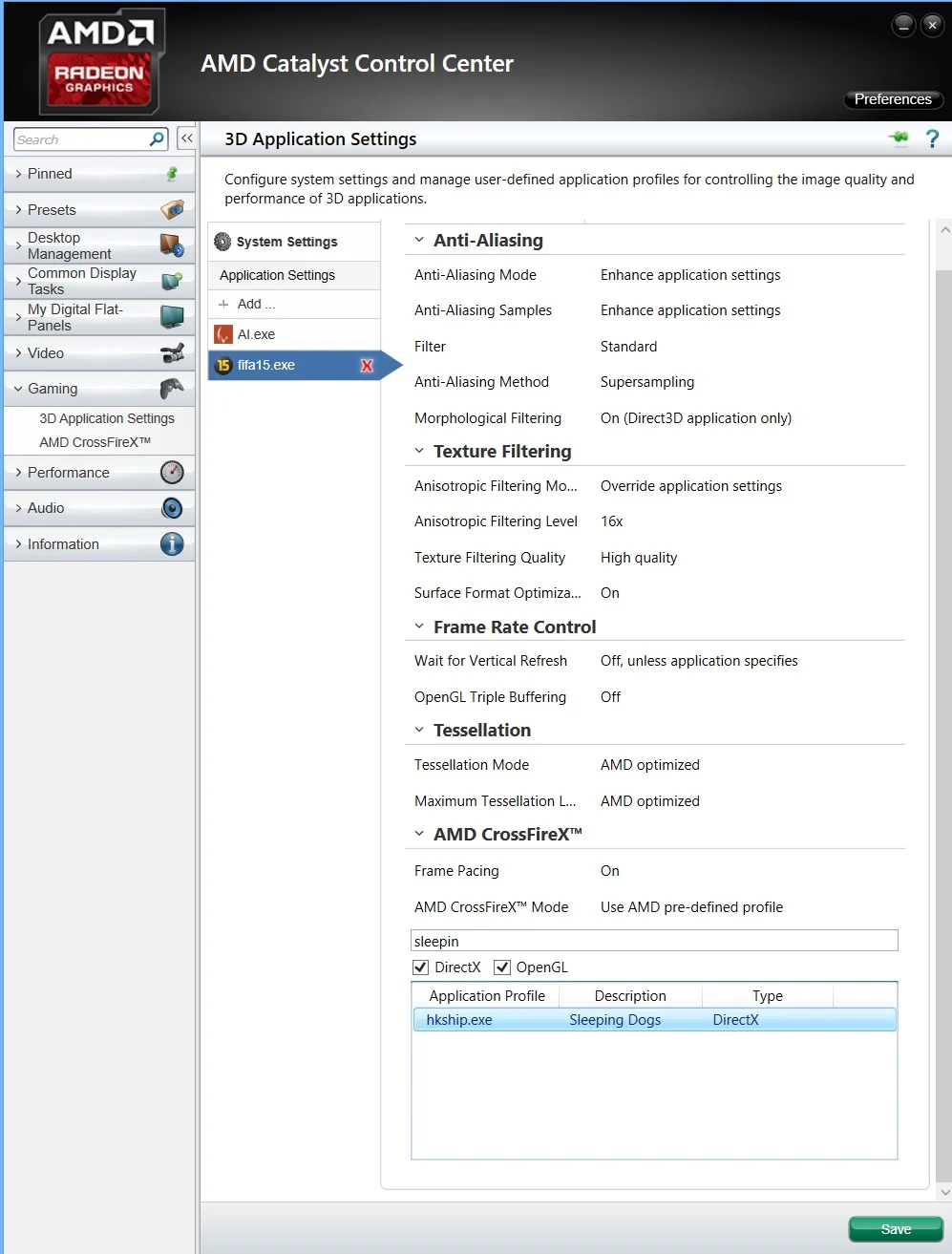The height and width of the screenshot is (1254, 952).
Task: Expand Desktop Management section
Action: [x=18, y=245]
